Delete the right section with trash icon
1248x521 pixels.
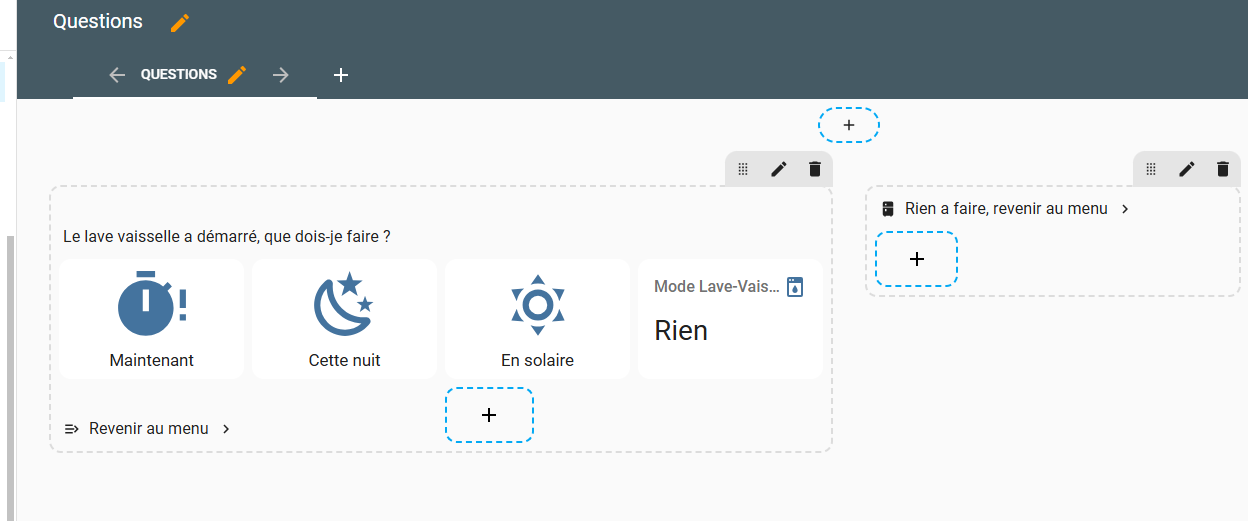pyautogui.click(x=1223, y=169)
